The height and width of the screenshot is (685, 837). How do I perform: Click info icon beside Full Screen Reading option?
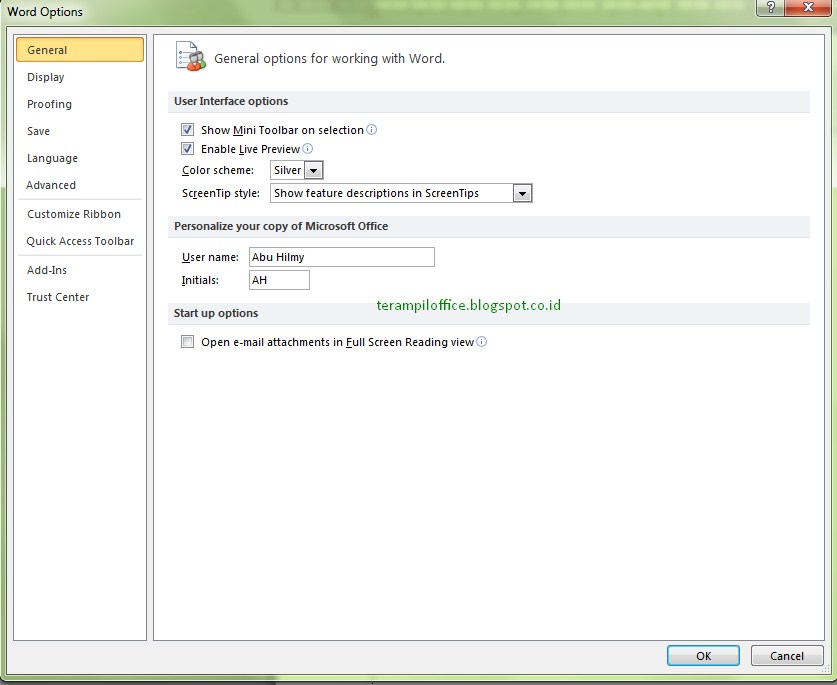(482, 341)
